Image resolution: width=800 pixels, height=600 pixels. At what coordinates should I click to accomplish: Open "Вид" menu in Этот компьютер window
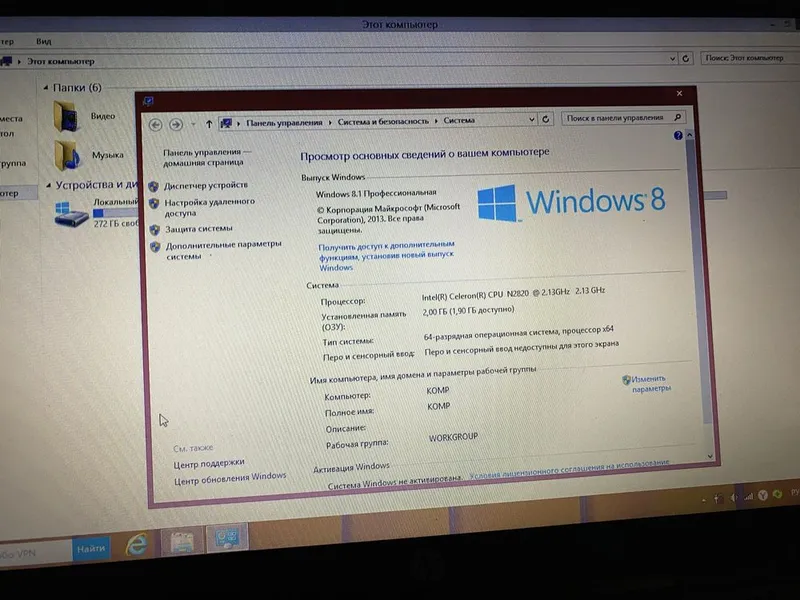click(43, 41)
